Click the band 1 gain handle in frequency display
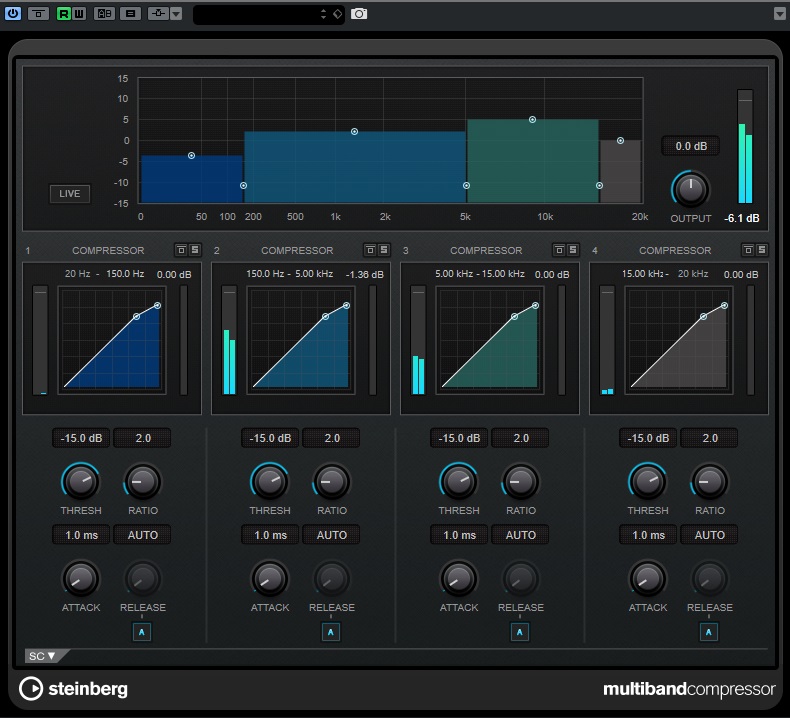The width and height of the screenshot is (790, 718). coord(191,156)
